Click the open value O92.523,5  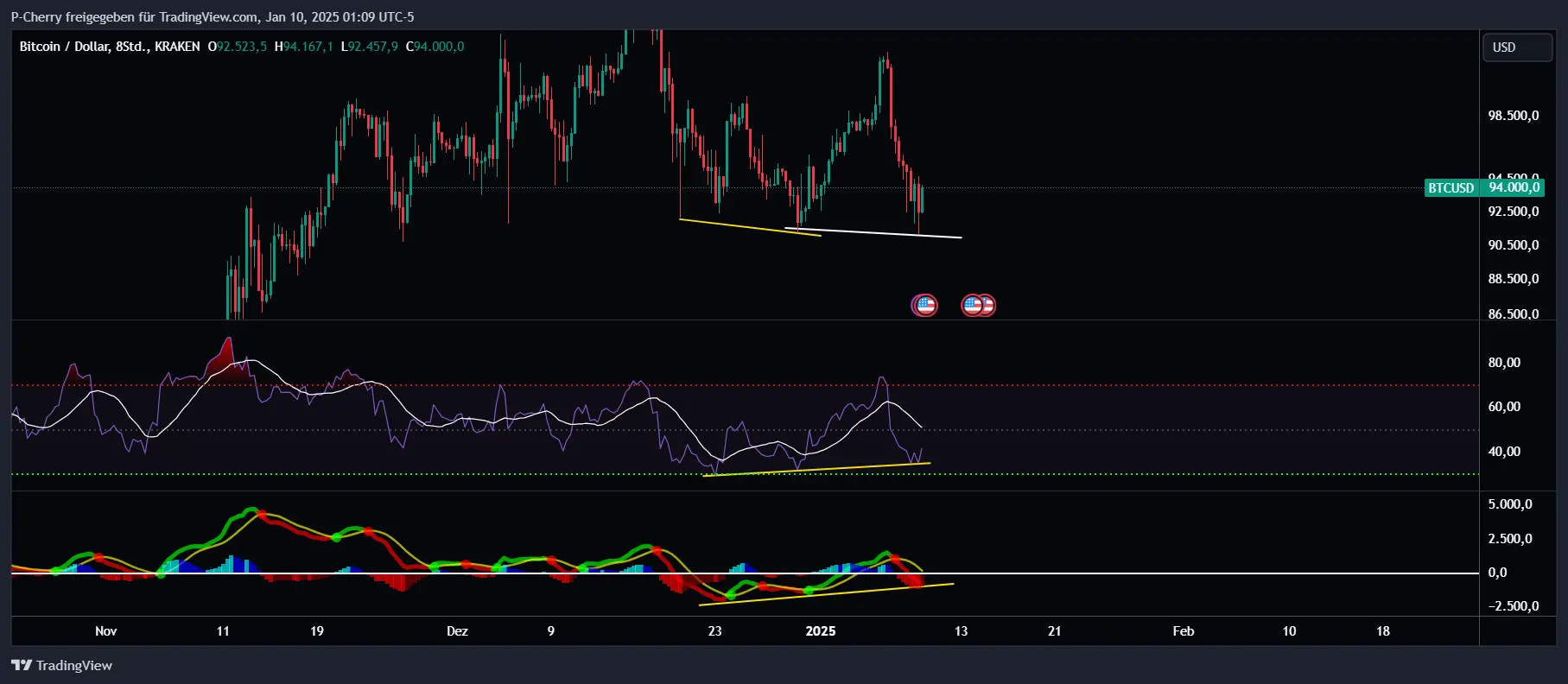pos(238,47)
